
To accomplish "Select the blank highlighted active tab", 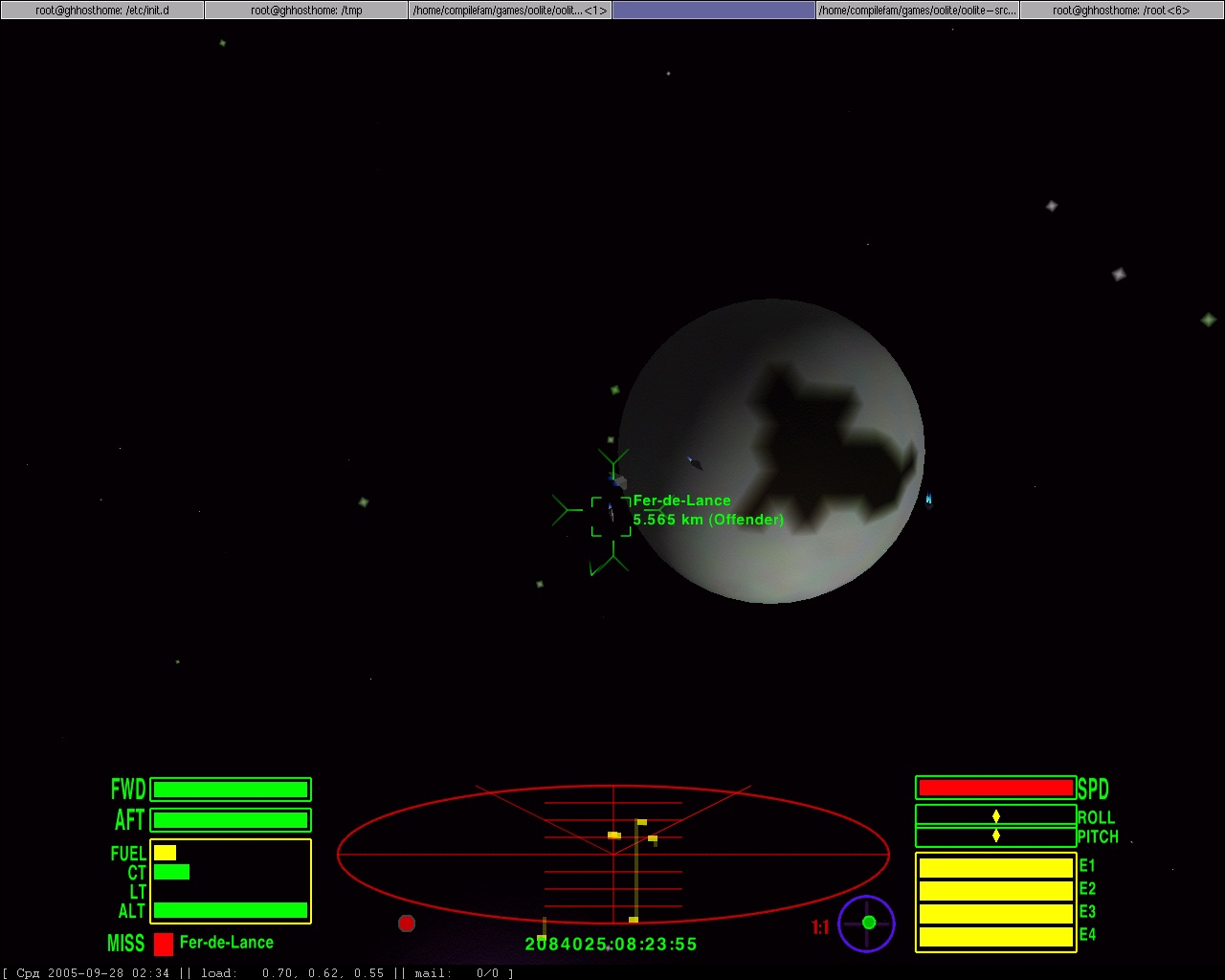I will (714, 10).
